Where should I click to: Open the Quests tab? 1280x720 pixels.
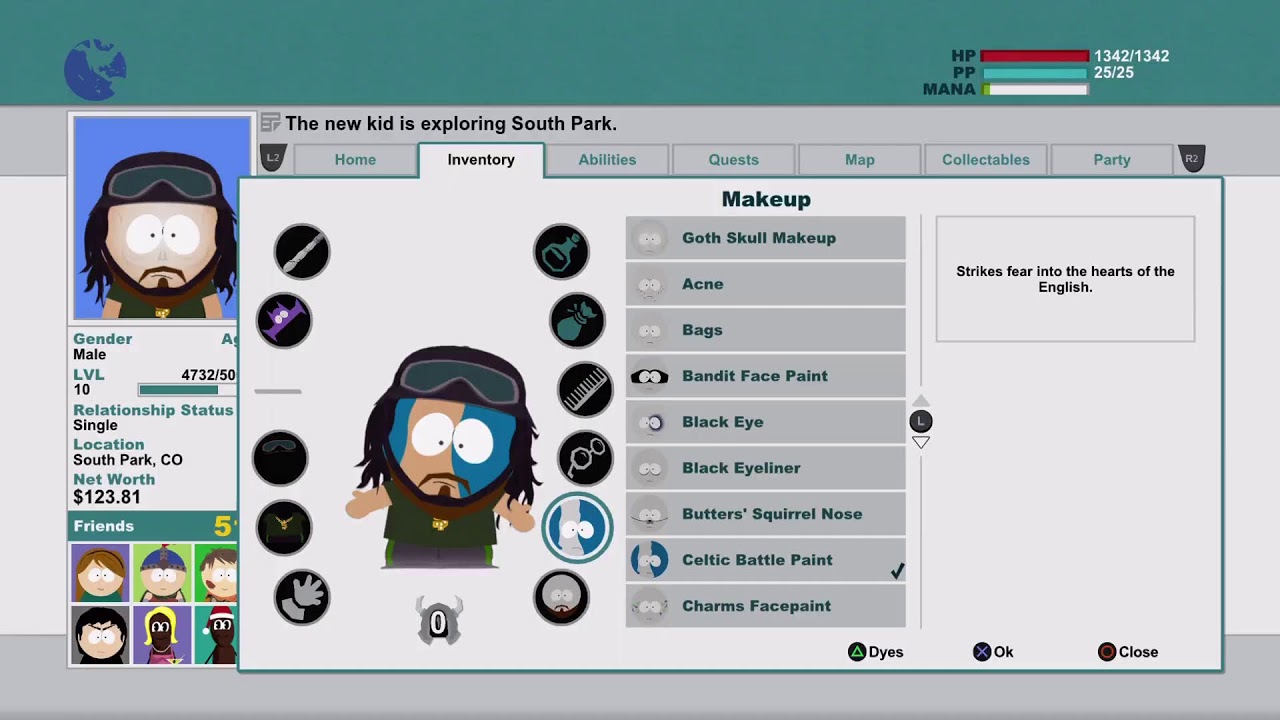[734, 160]
